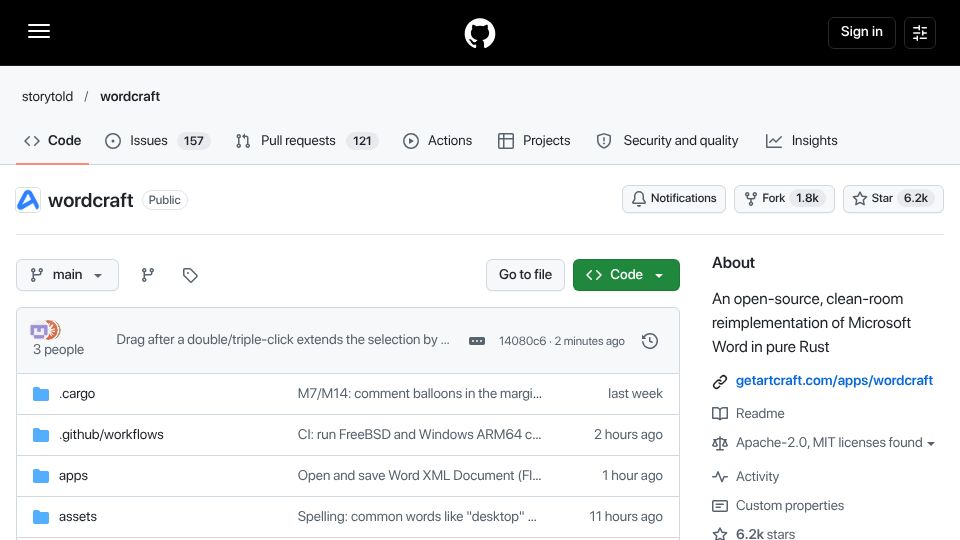Open the apps folder
This screenshot has width=960, height=540.
click(x=73, y=476)
